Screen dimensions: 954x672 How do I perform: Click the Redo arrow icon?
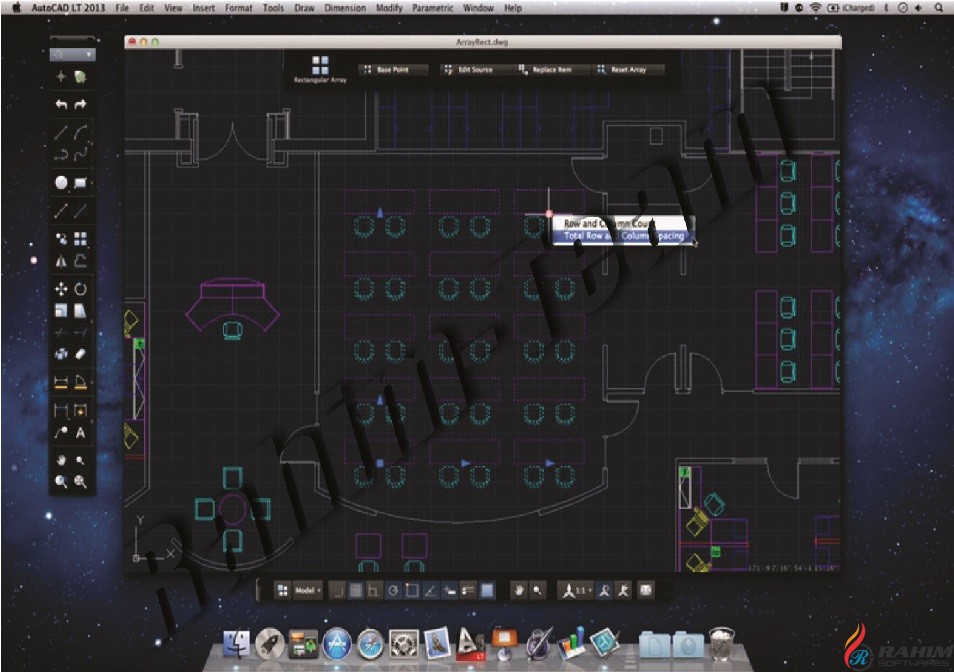click(80, 105)
